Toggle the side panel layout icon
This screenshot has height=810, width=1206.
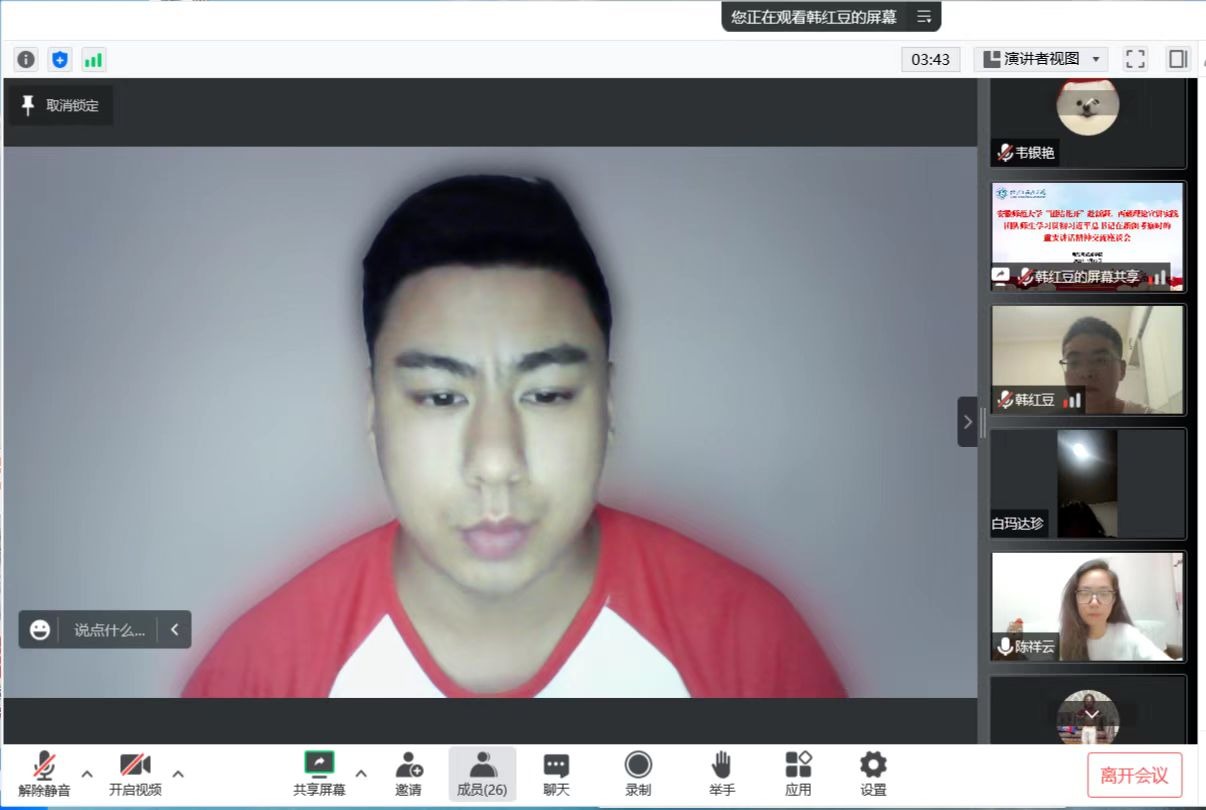1178,59
